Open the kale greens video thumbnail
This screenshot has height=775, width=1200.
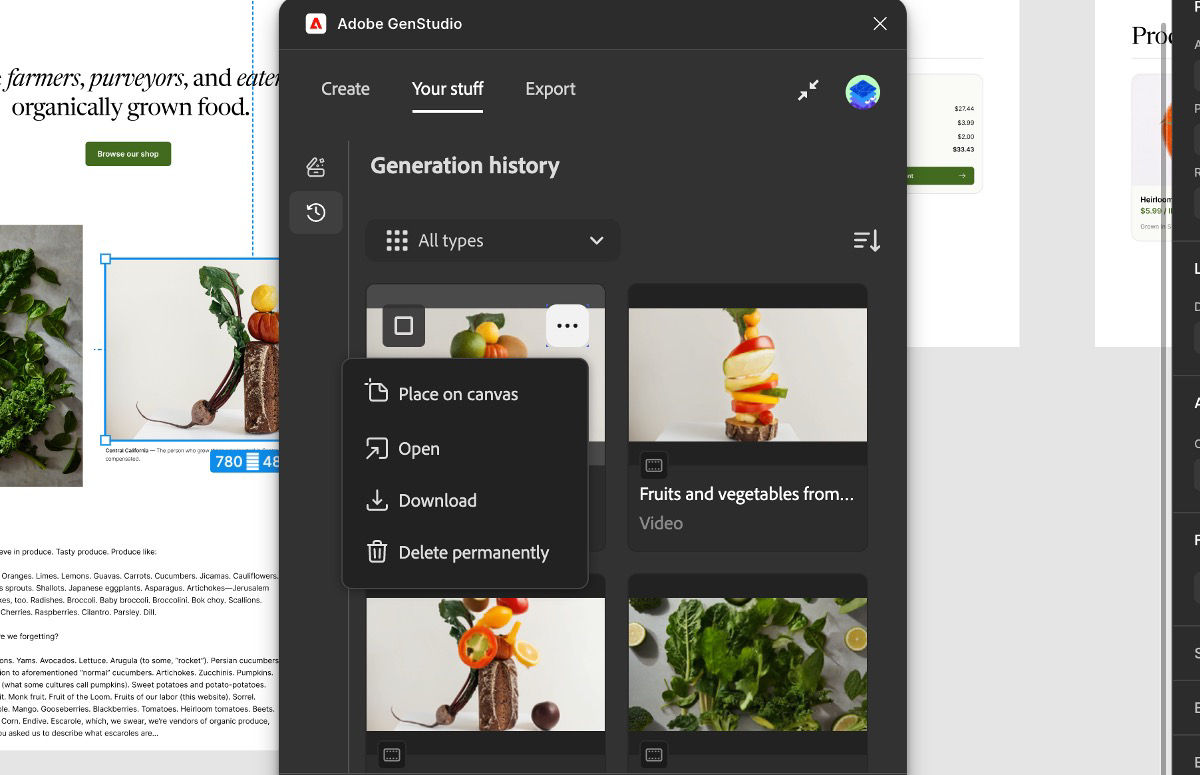point(747,663)
